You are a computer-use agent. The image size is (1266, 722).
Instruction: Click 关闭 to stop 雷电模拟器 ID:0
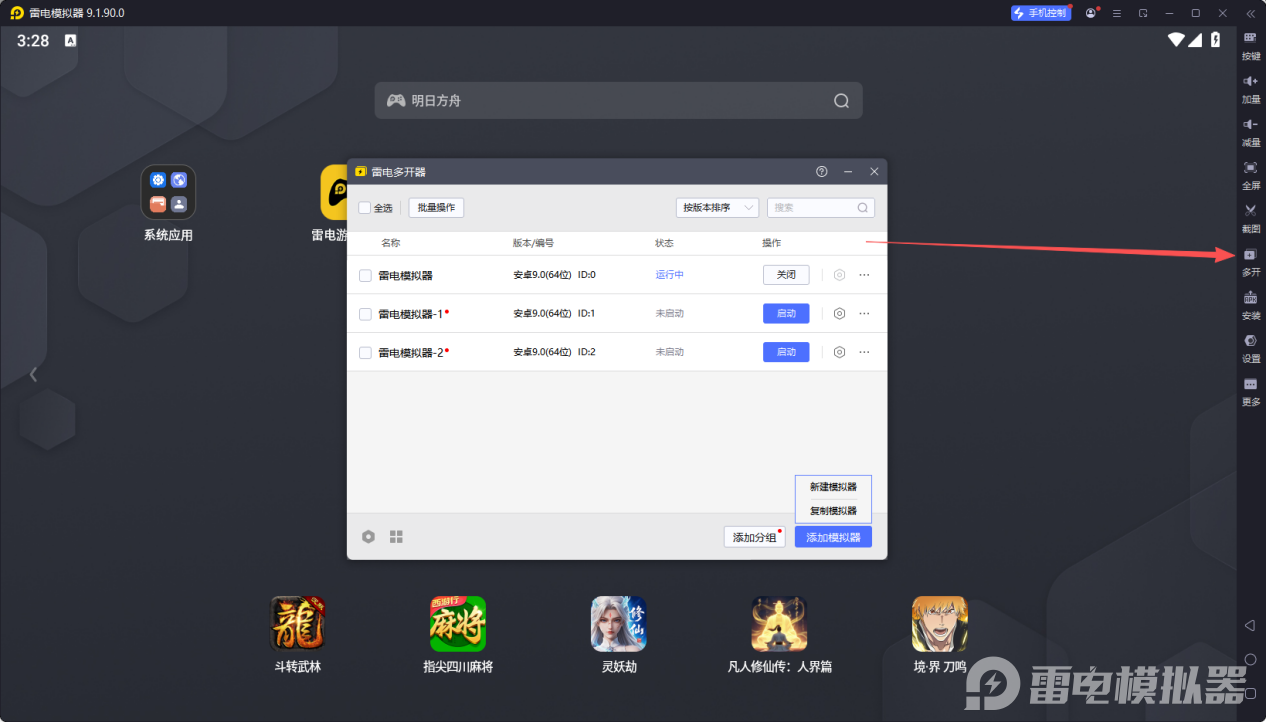(x=786, y=275)
